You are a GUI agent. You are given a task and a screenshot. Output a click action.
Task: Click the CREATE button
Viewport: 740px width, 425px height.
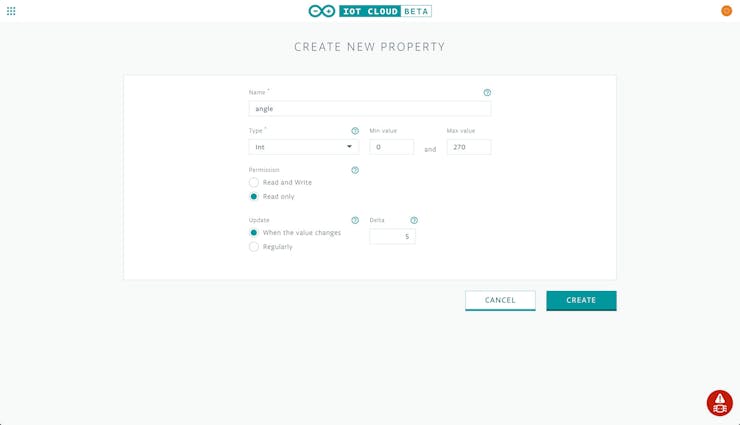[x=581, y=300]
